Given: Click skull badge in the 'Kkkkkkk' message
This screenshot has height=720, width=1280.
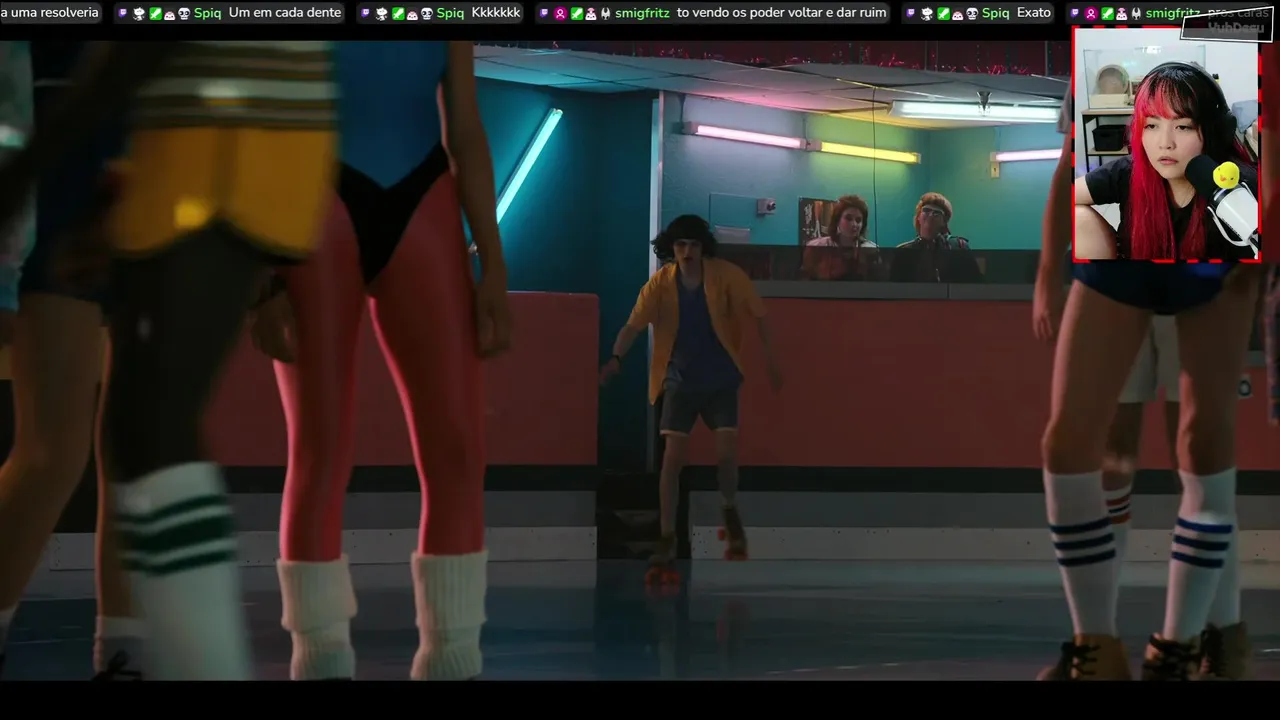Looking at the screenshot, I should (427, 13).
